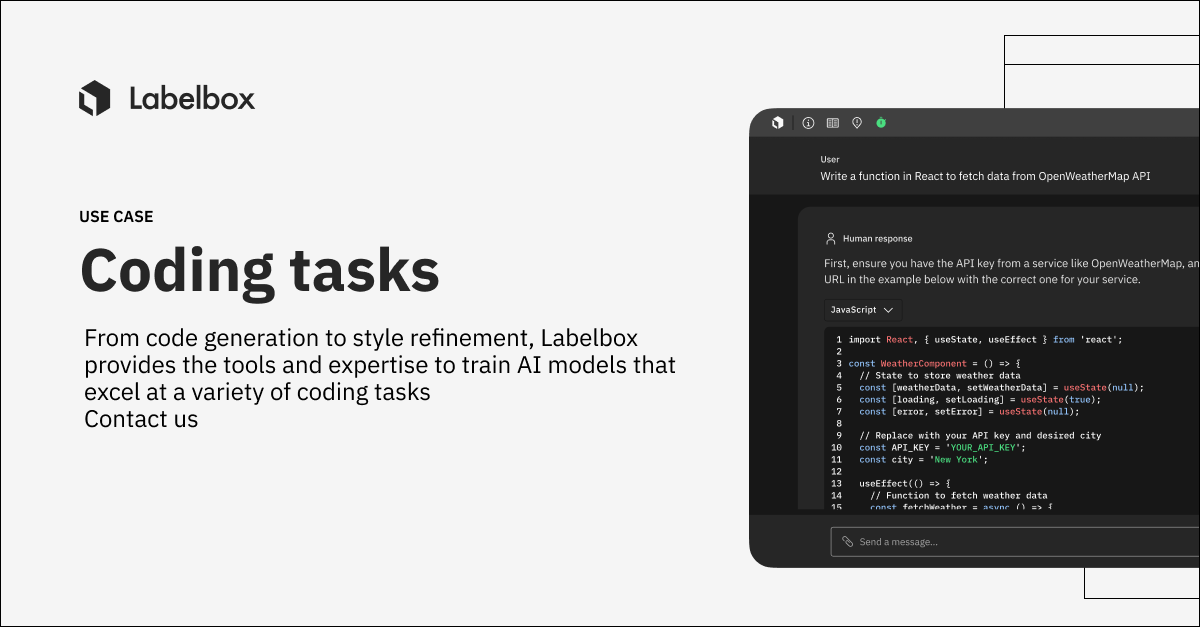Click the Coding tasks heading

pyautogui.click(x=260, y=269)
